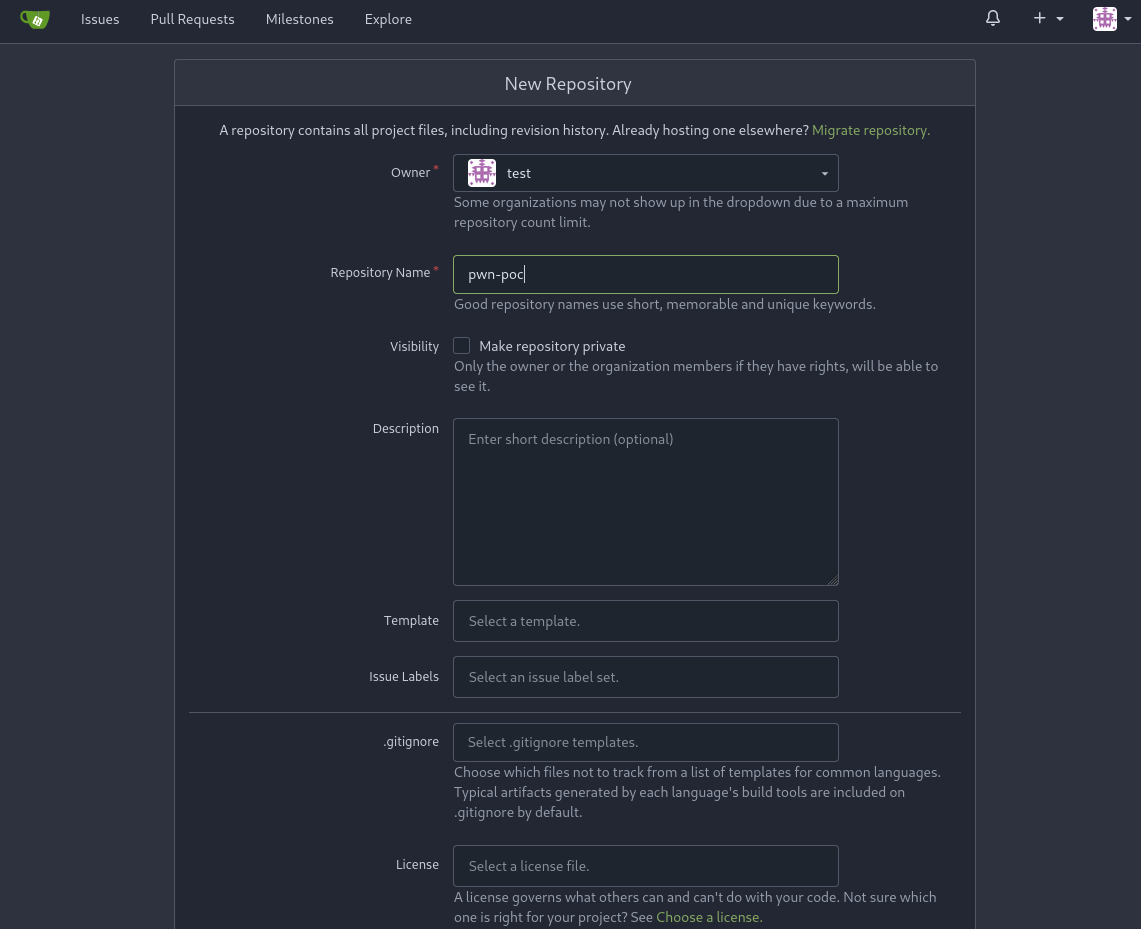This screenshot has height=929, width=1141.
Task: Navigate to Milestones
Action: point(299,19)
